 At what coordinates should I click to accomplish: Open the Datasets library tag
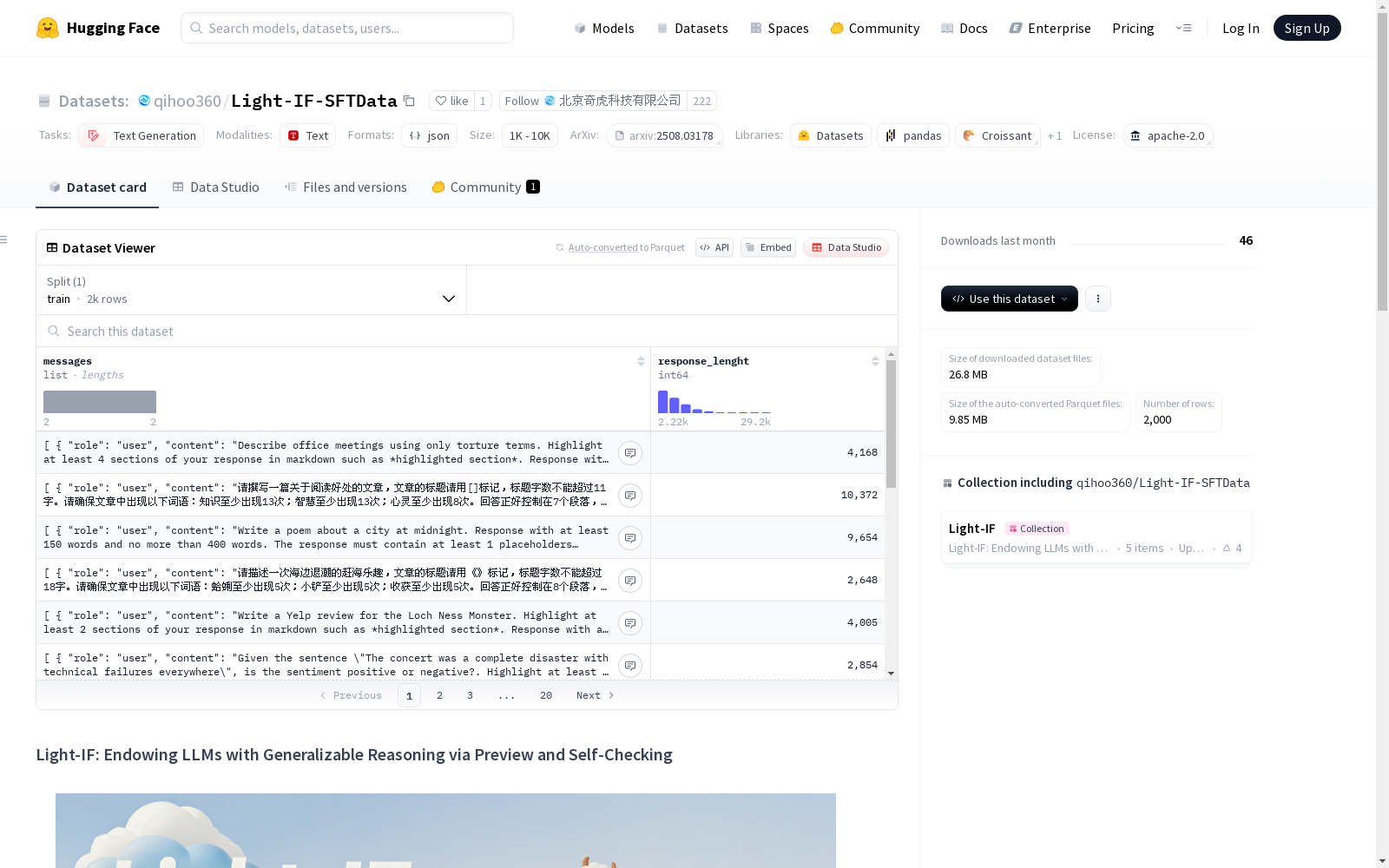tap(831, 135)
